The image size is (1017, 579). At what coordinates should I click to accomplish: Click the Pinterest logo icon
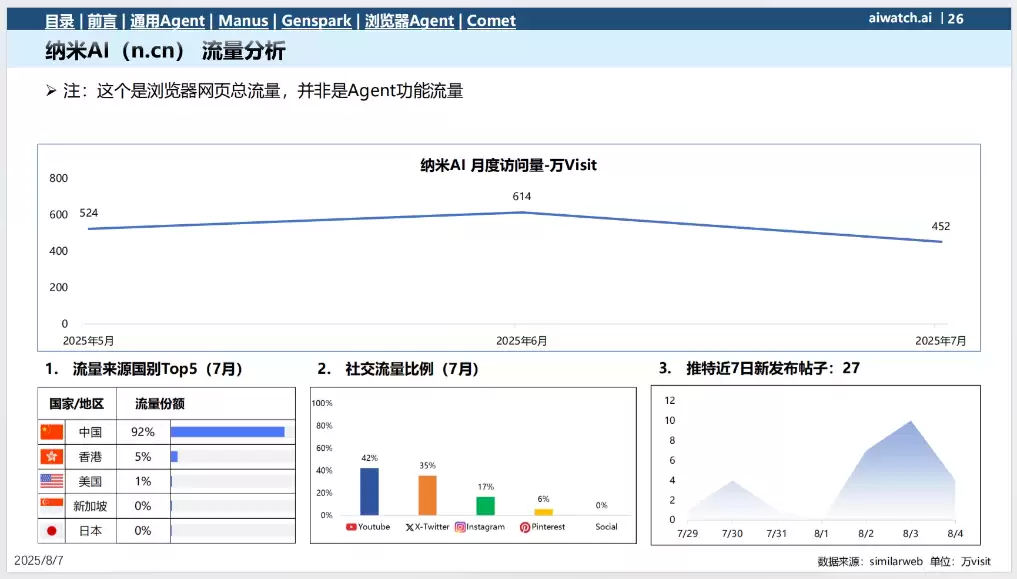click(x=525, y=527)
